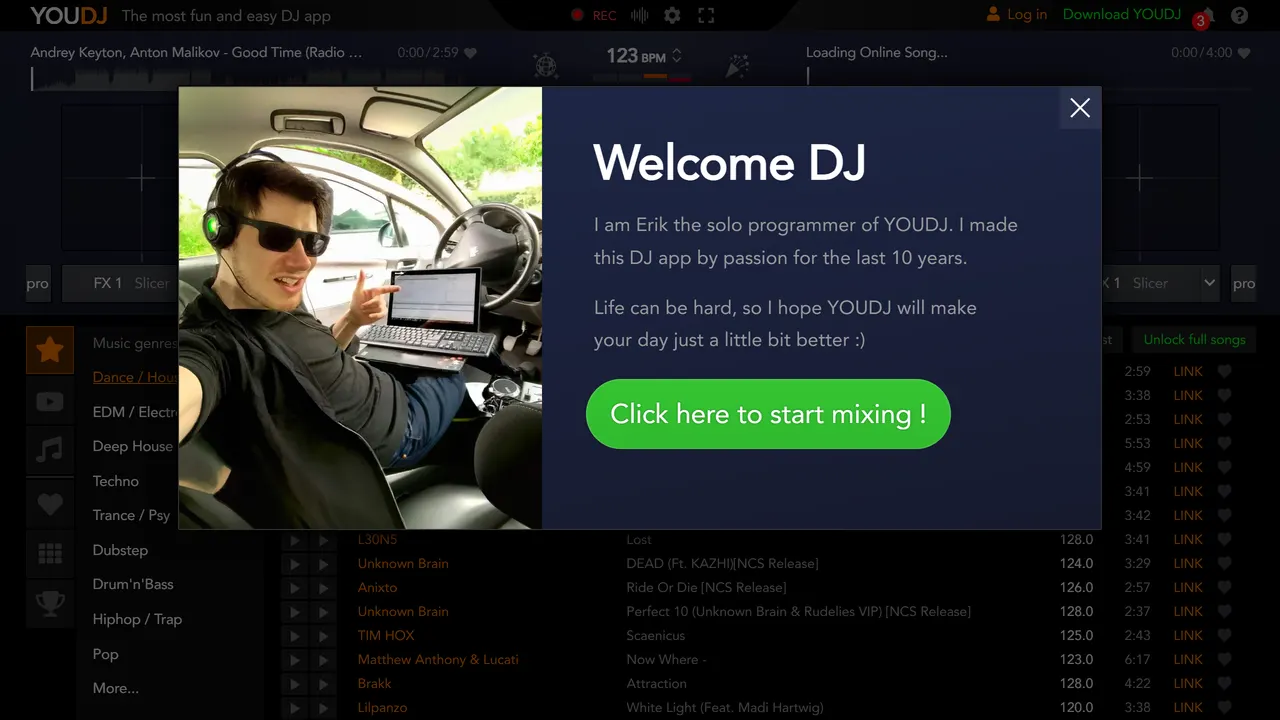The height and width of the screenshot is (720, 1280).
Task: Select the Trance / Psy genre
Action: [131, 515]
